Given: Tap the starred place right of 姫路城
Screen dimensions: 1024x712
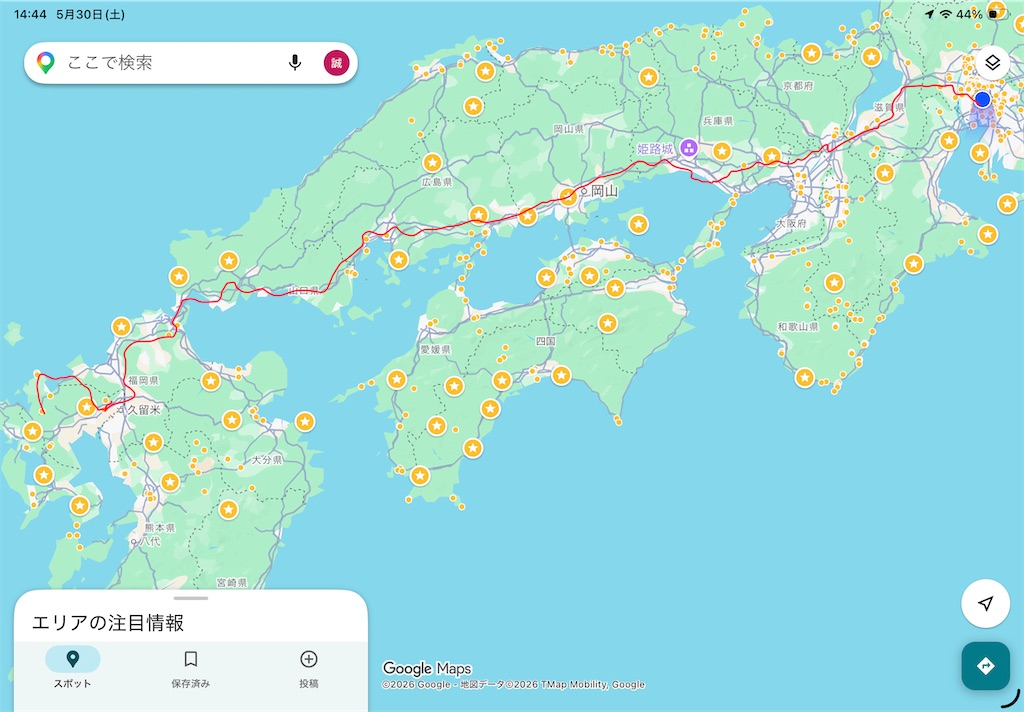Looking at the screenshot, I should tap(722, 152).
